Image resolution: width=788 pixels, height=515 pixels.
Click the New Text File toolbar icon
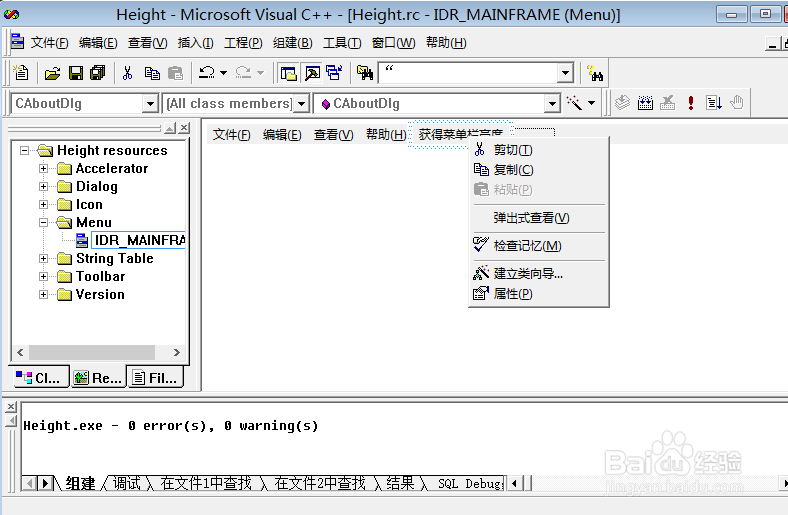[21, 73]
